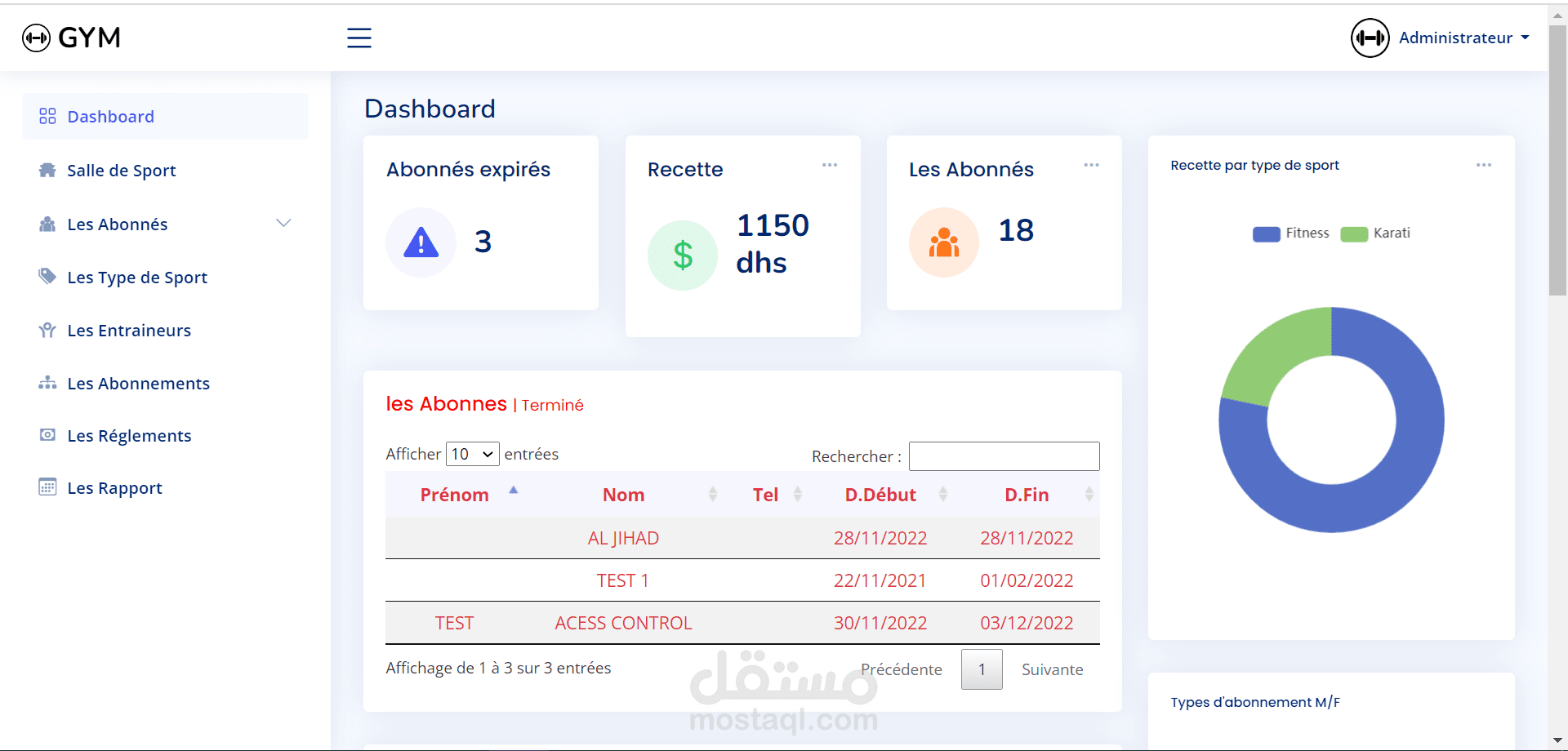Focus the Rechercher search field

tap(1004, 456)
